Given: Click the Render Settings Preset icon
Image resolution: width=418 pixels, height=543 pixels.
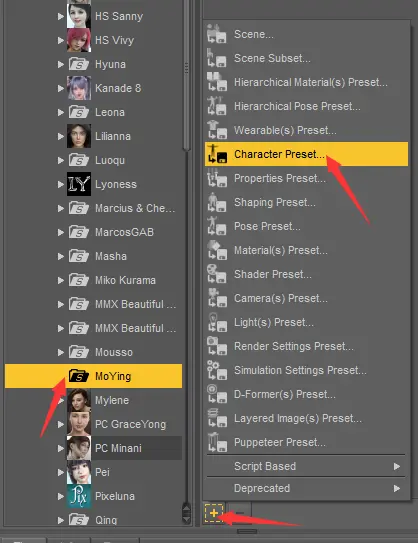Looking at the screenshot, I should click(216, 346).
